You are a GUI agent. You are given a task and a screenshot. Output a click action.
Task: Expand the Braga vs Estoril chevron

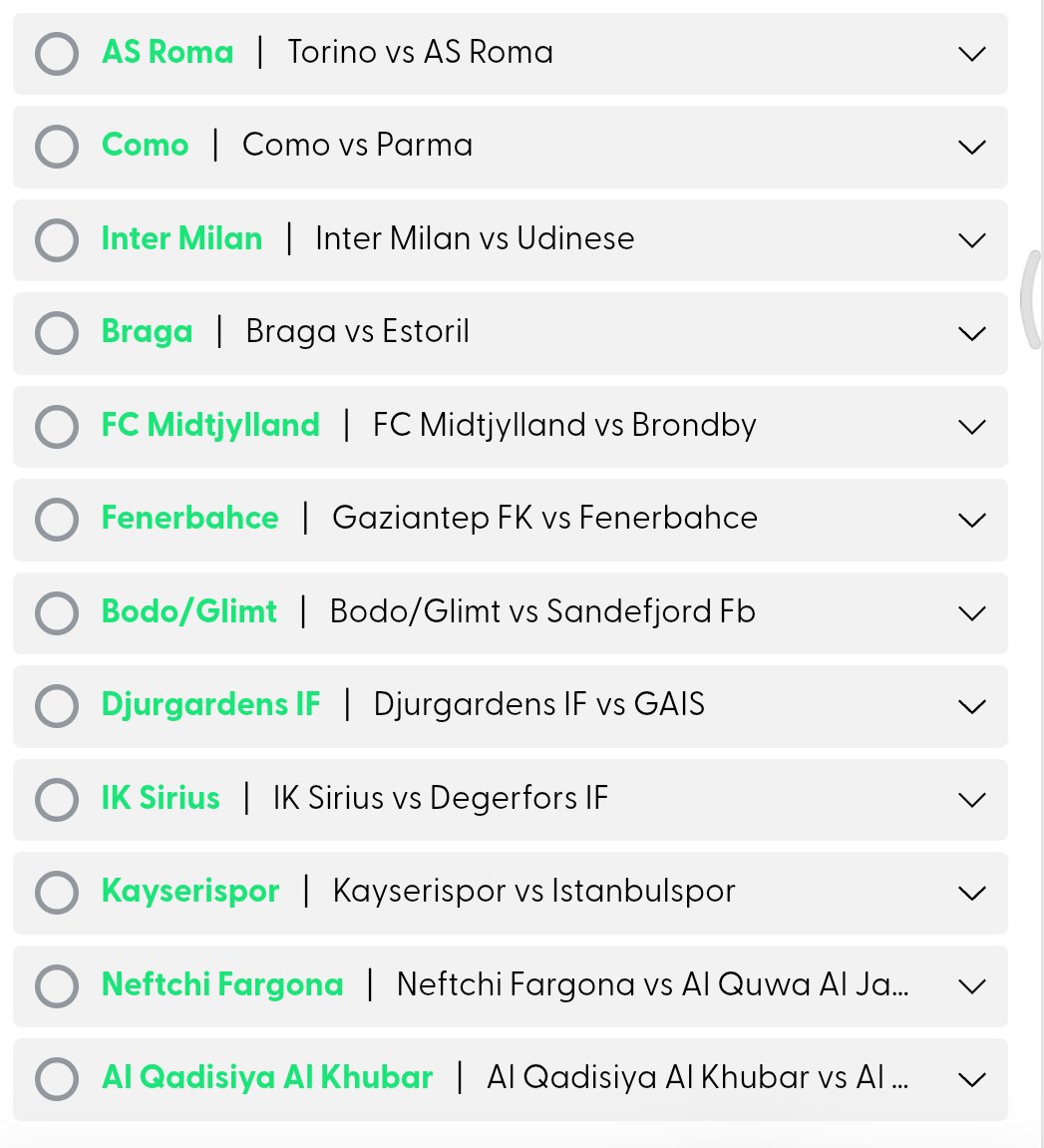tap(971, 334)
